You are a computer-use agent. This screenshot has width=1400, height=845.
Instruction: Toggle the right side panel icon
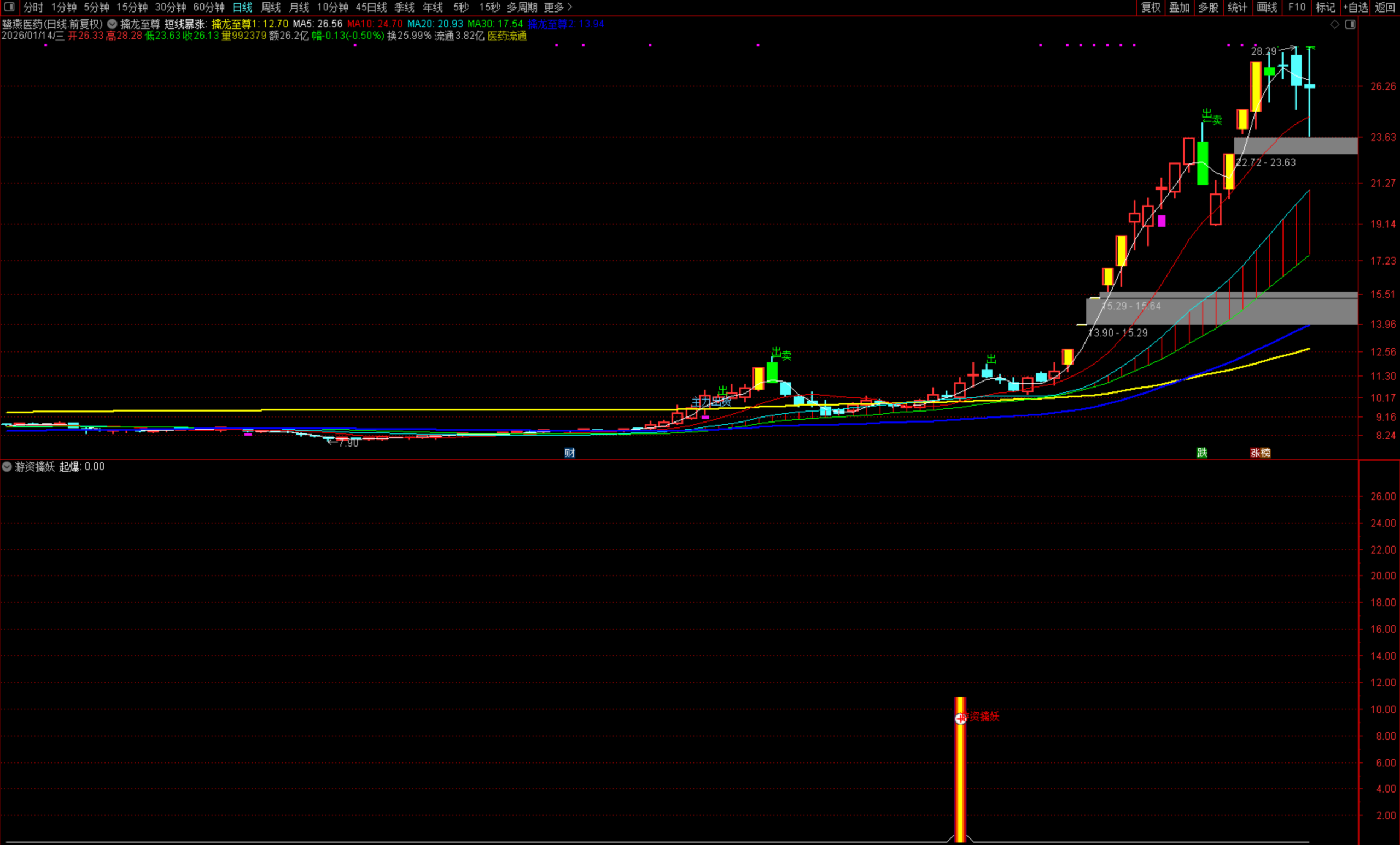pyautogui.click(x=1351, y=25)
